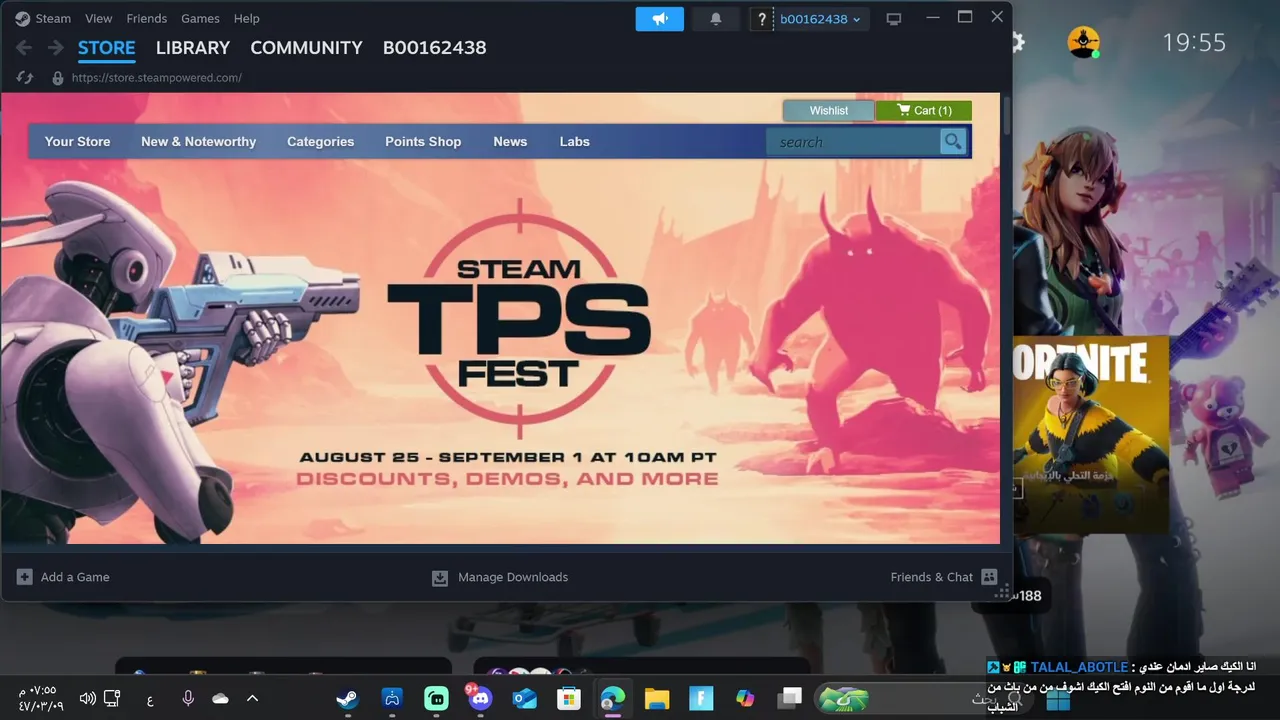Expand the Categories menu
Screen dimensions: 1280x720
[x=320, y=142]
